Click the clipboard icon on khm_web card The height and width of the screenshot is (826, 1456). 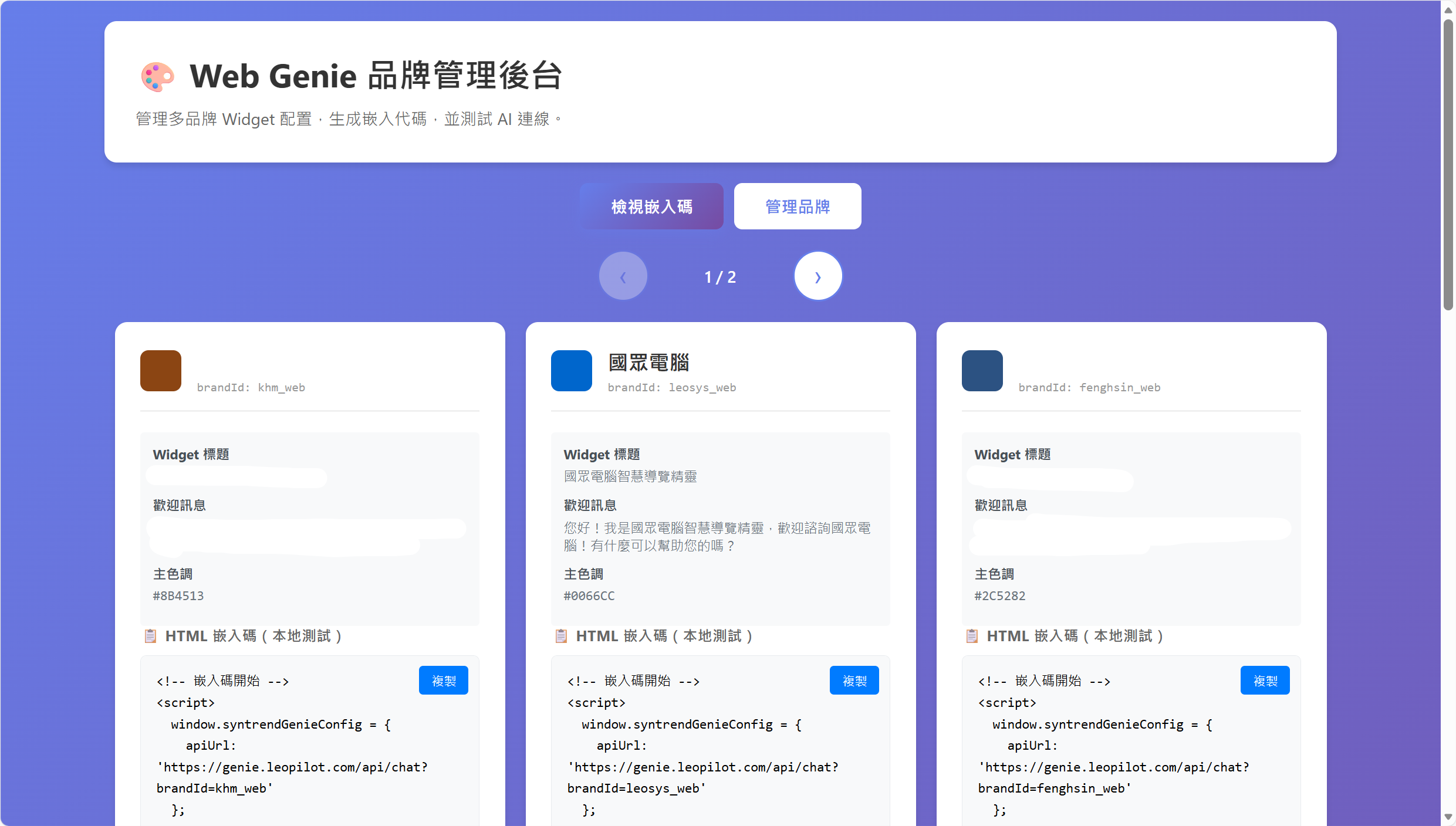tap(151, 636)
